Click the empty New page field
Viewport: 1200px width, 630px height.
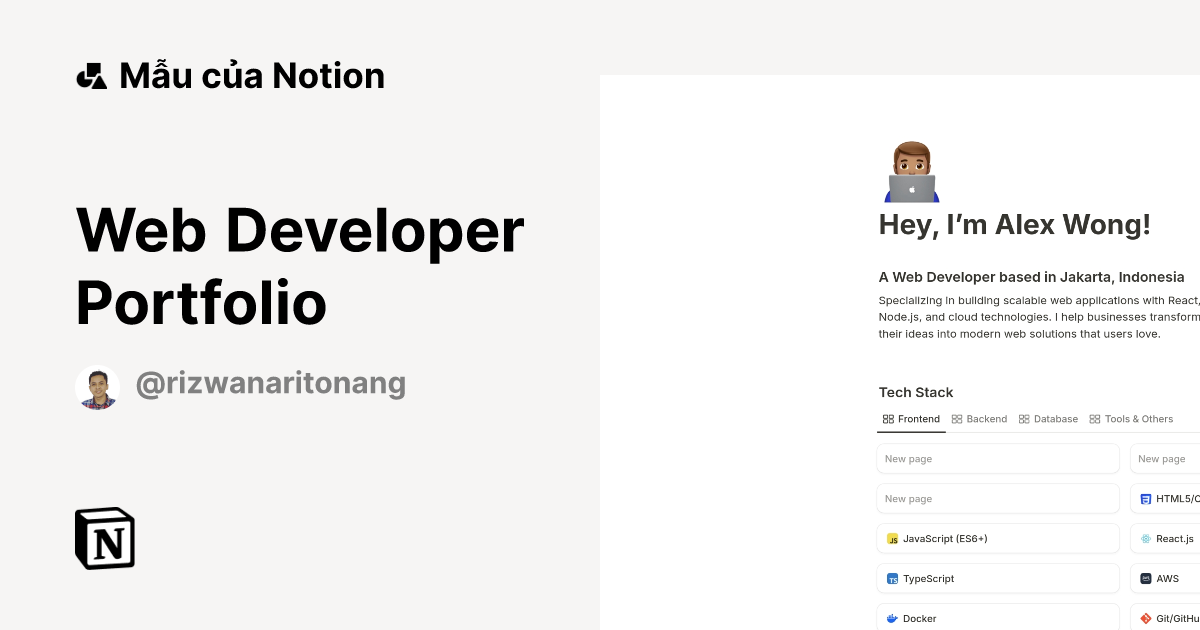[997, 458]
